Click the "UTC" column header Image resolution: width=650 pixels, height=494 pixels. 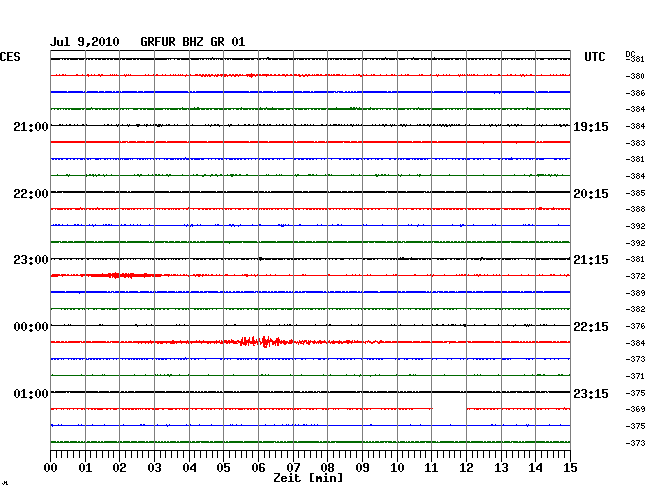pos(594,57)
